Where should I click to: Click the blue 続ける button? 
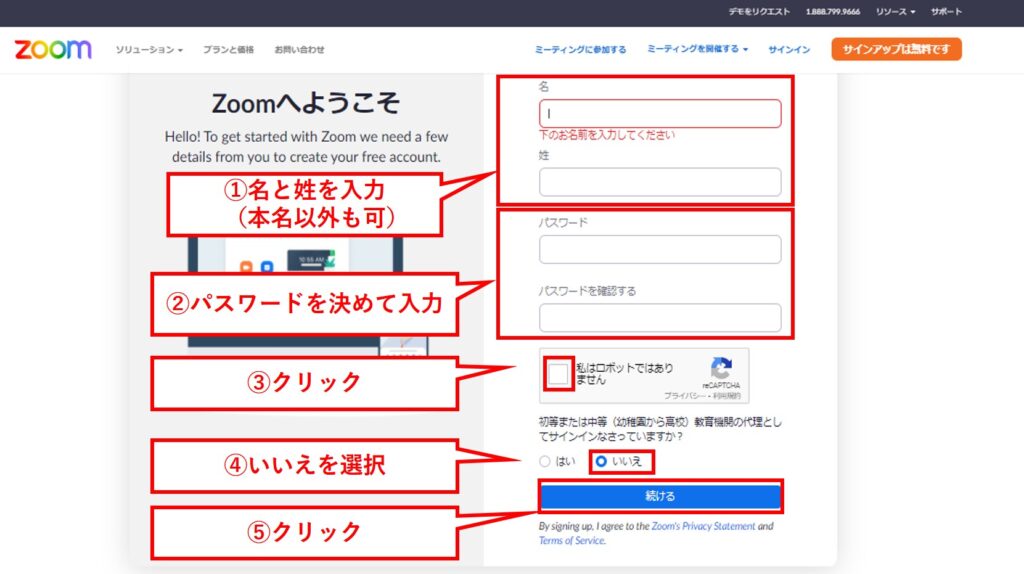point(660,496)
